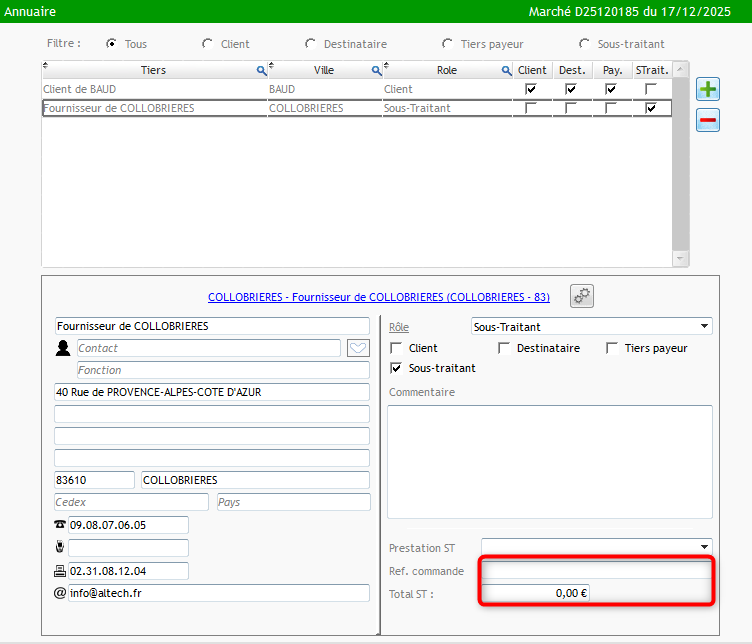Click the green plus add tiers icon
Screen dimensions: 752x644
click(x=708, y=90)
